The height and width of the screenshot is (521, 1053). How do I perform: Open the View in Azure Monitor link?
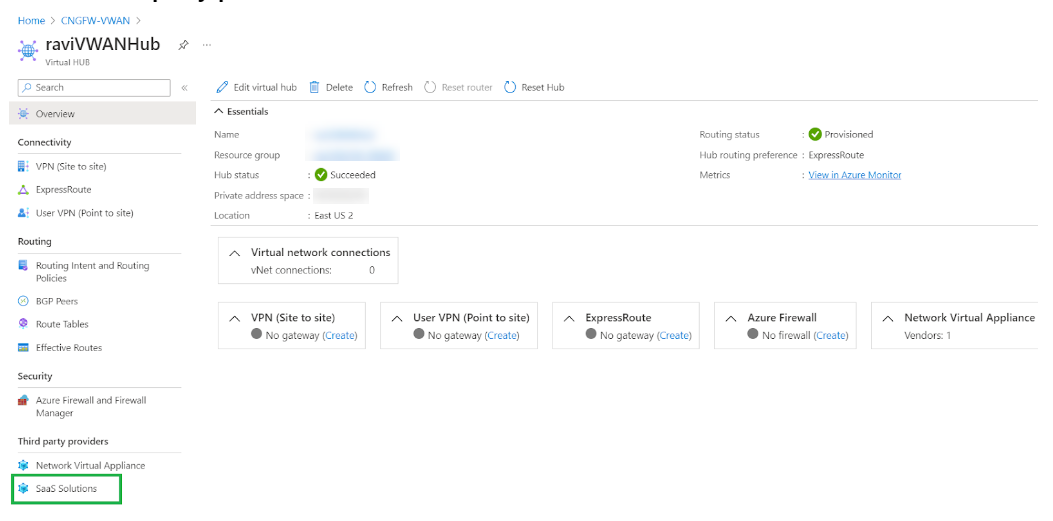854,175
